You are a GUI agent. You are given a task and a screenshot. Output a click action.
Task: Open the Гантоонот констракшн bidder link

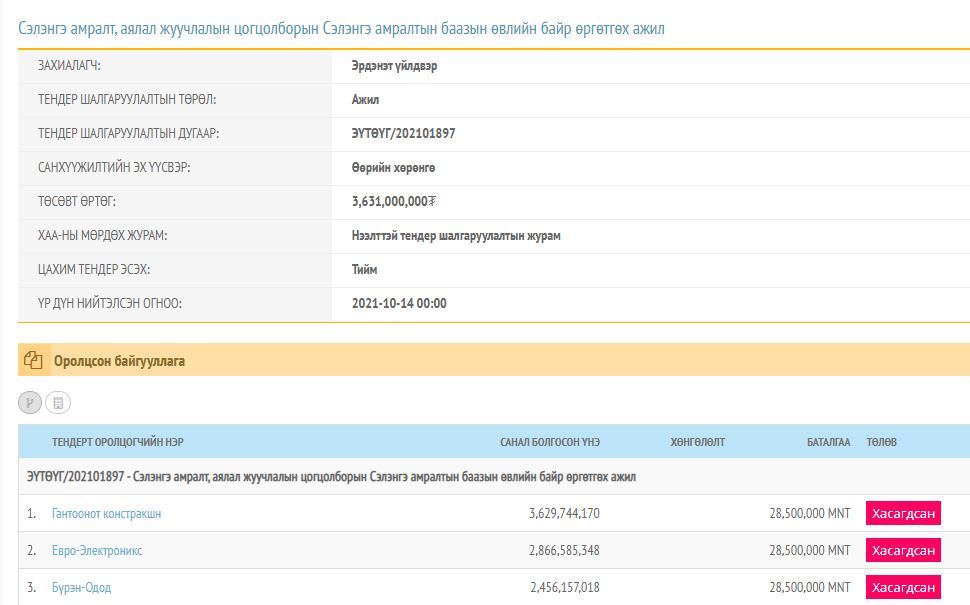[106, 513]
